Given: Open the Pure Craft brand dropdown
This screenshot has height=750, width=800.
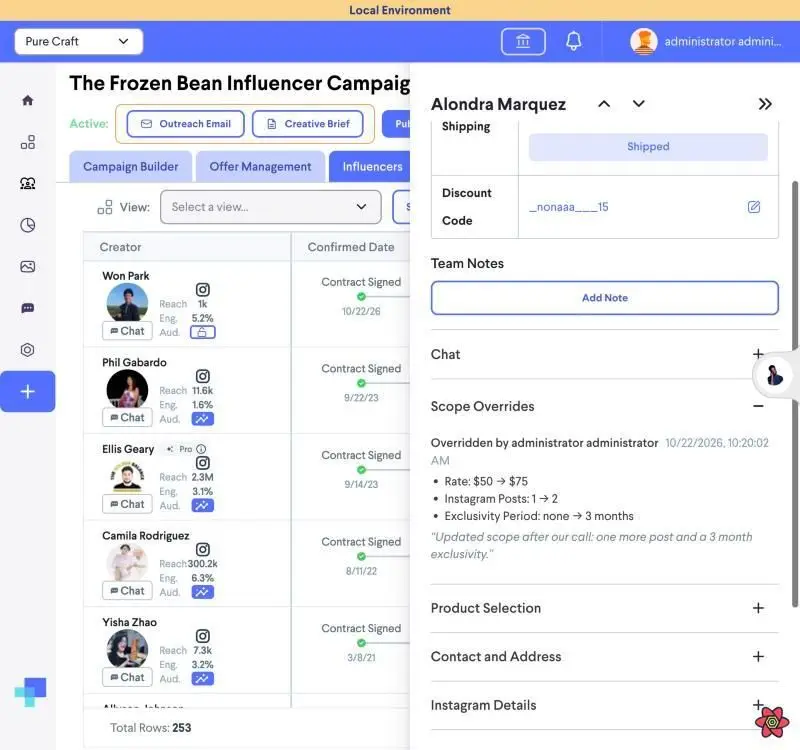Looking at the screenshot, I should pos(79,41).
